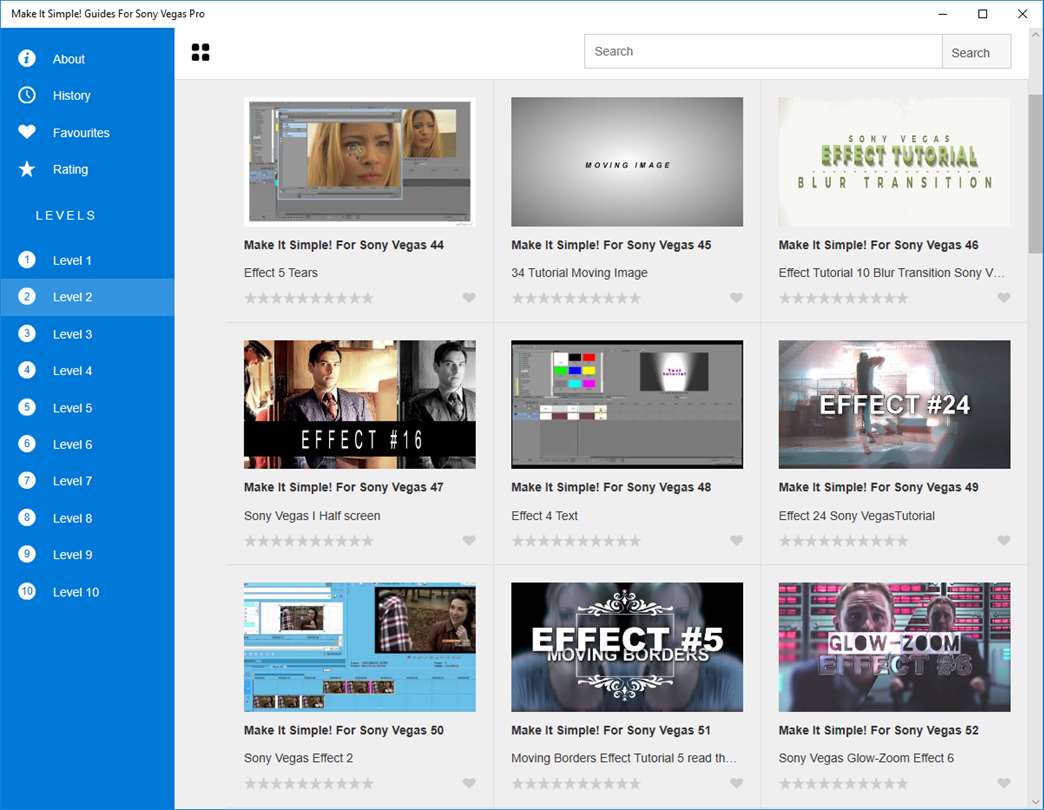Viewport: 1044px width, 810px height.
Task: Click in the Search text field
Action: [x=762, y=52]
